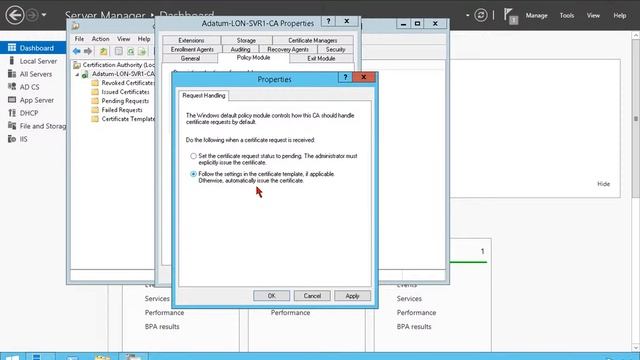The width and height of the screenshot is (640, 360).
Task: Refresh the Server Manager dashboard
Action: click(481, 16)
